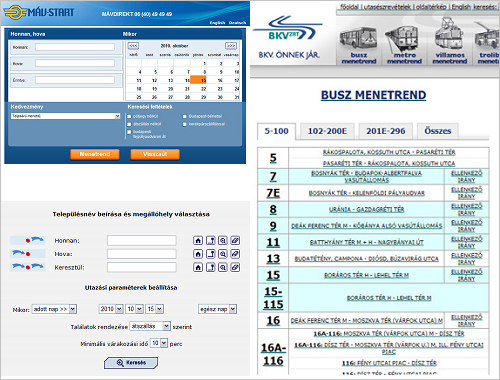Screen dimensions: 500x380
Task: Click the home icon in the bus-search Hova row
Action: pos(198,254)
